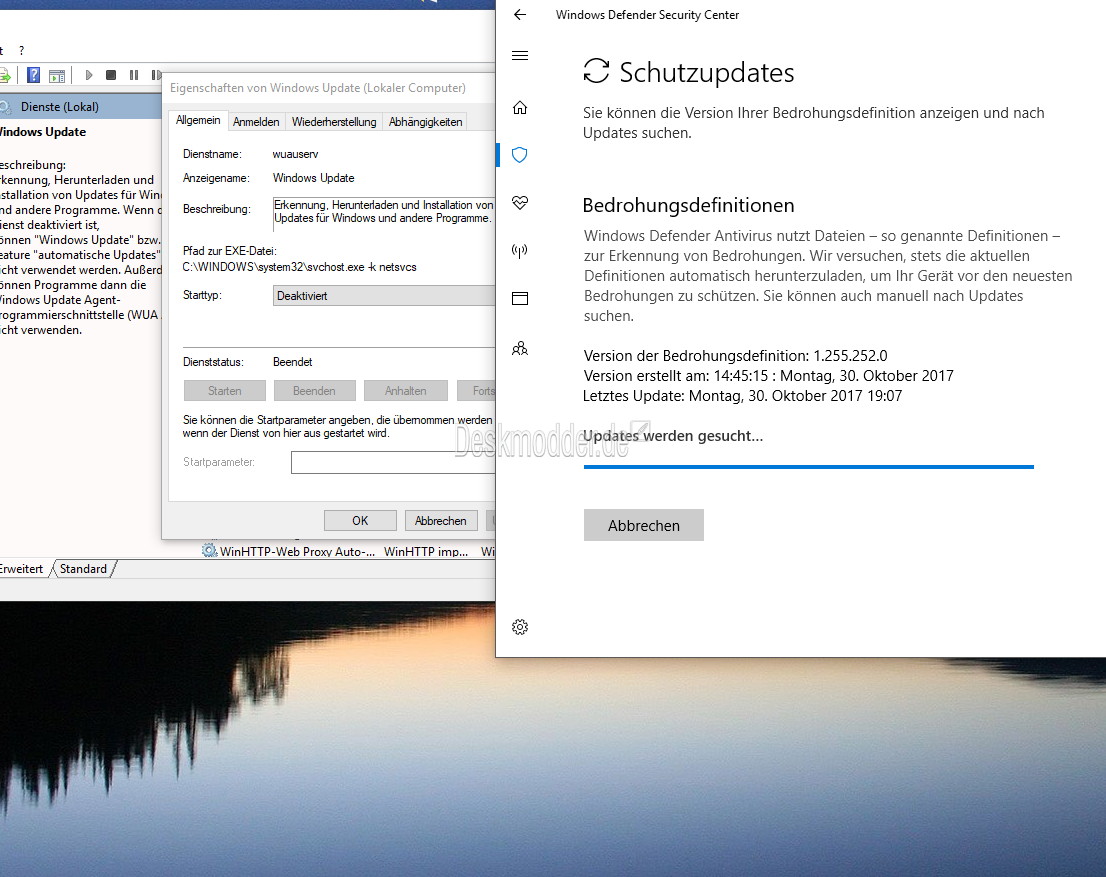1106x877 pixels.
Task: Click the WinHTTP-Web Proxy service gear icon
Action: pos(209,550)
